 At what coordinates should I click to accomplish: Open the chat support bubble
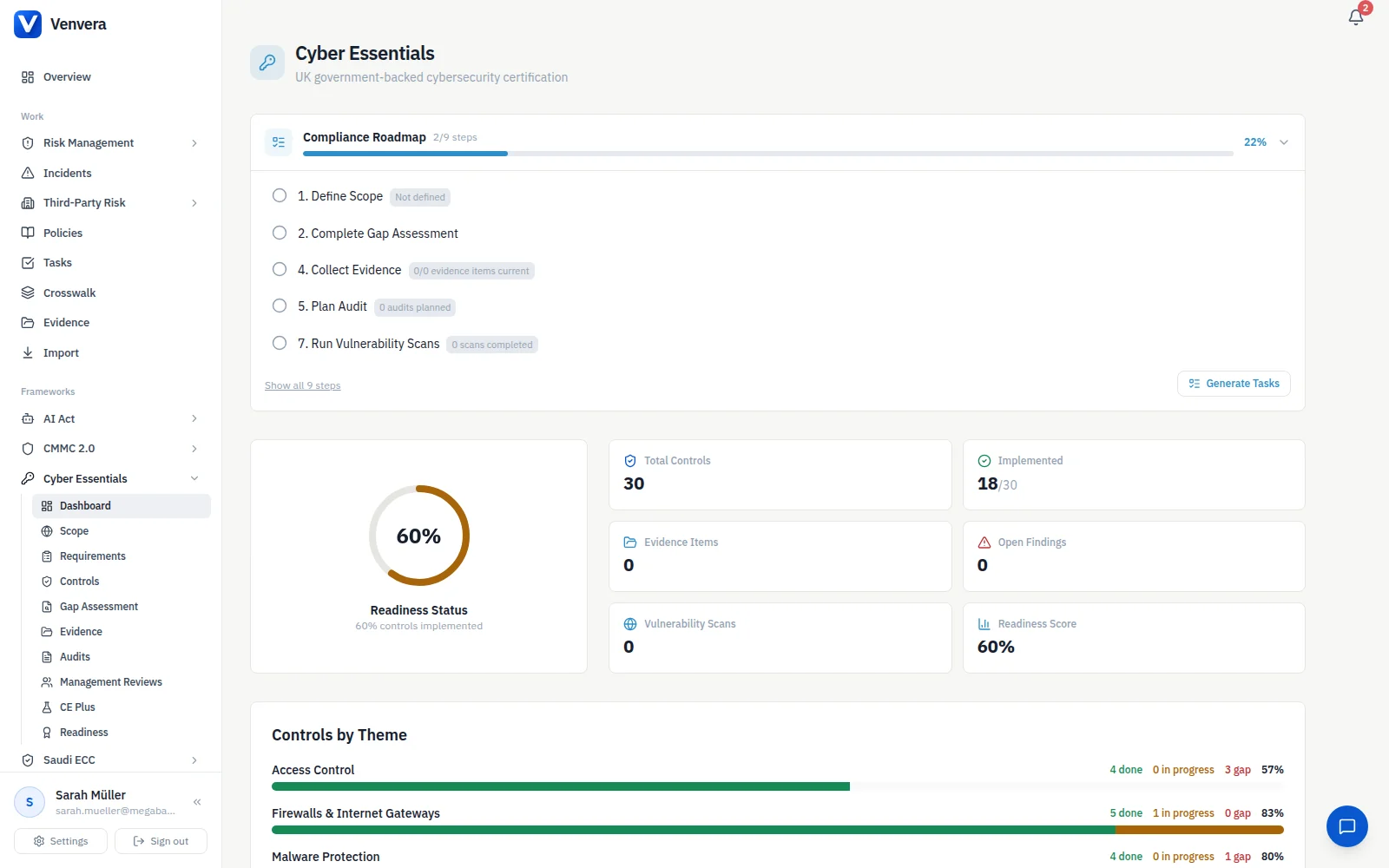click(1347, 826)
